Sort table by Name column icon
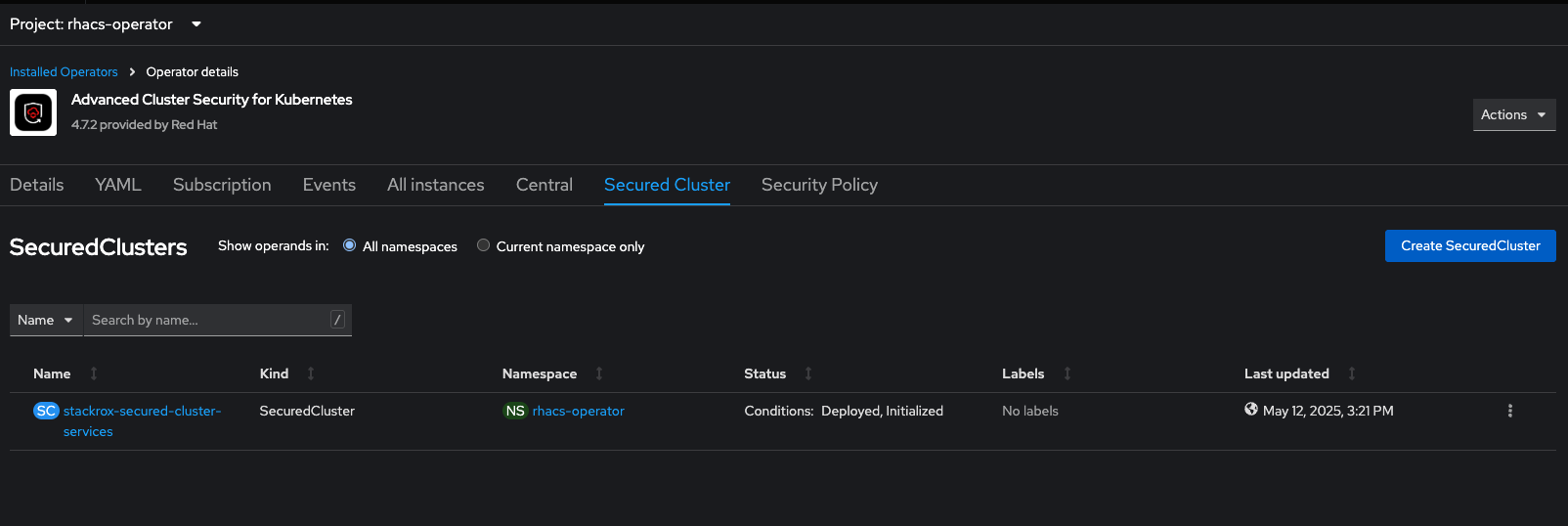 click(x=94, y=373)
